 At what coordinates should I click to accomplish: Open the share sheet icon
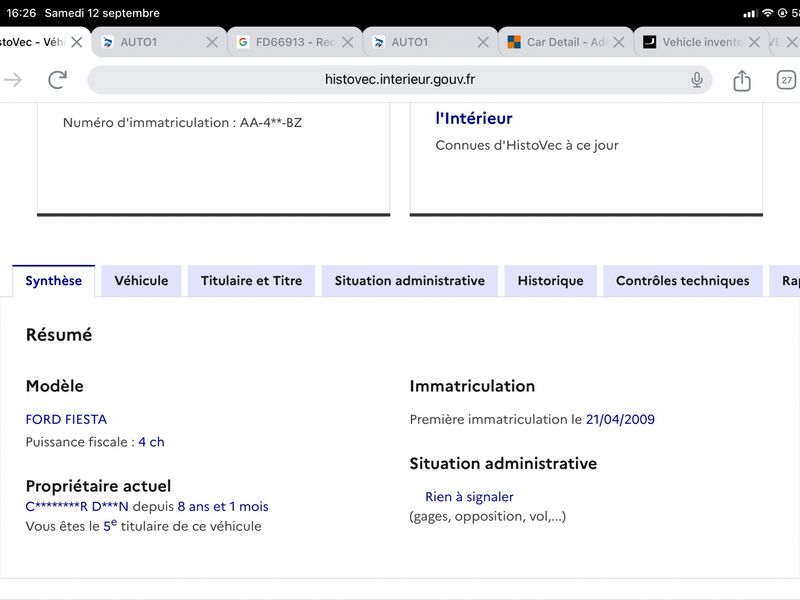click(x=742, y=80)
